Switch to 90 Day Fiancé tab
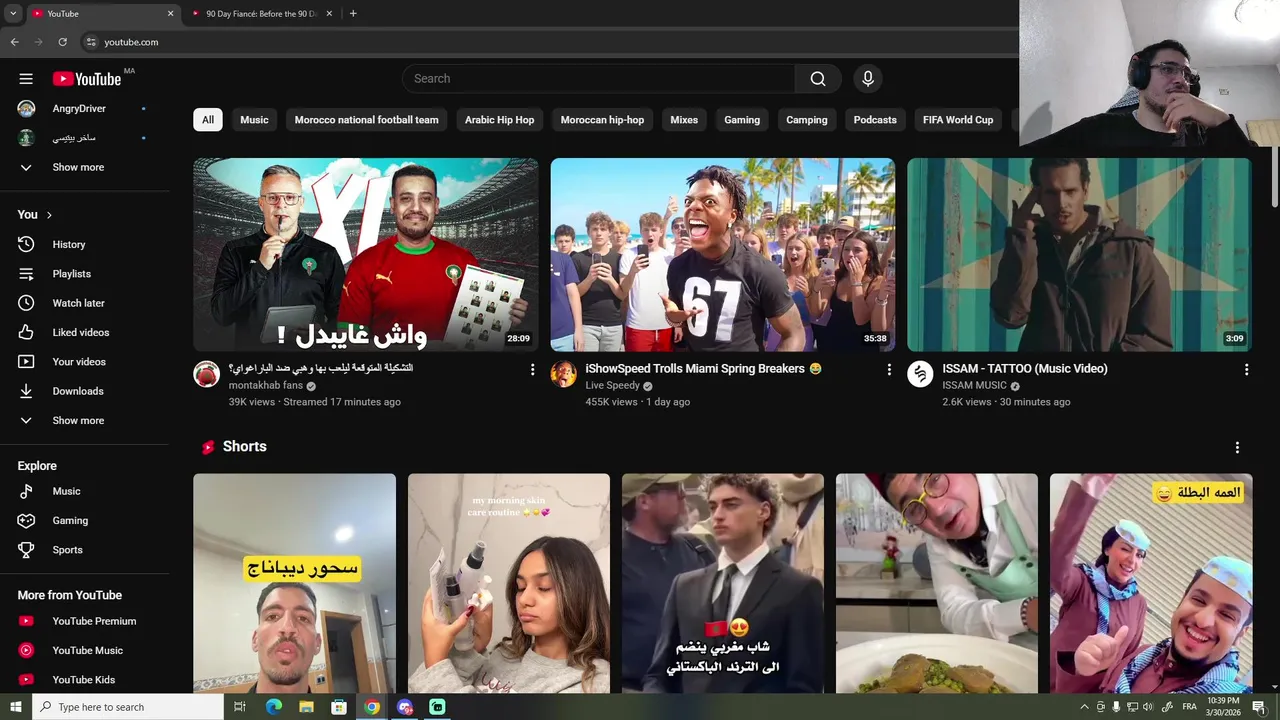 pos(262,14)
